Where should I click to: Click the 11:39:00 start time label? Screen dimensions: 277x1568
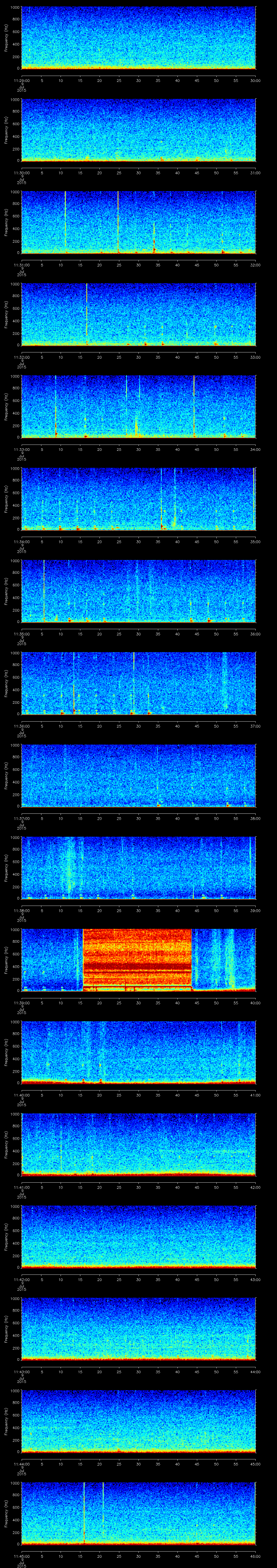[21, 1003]
